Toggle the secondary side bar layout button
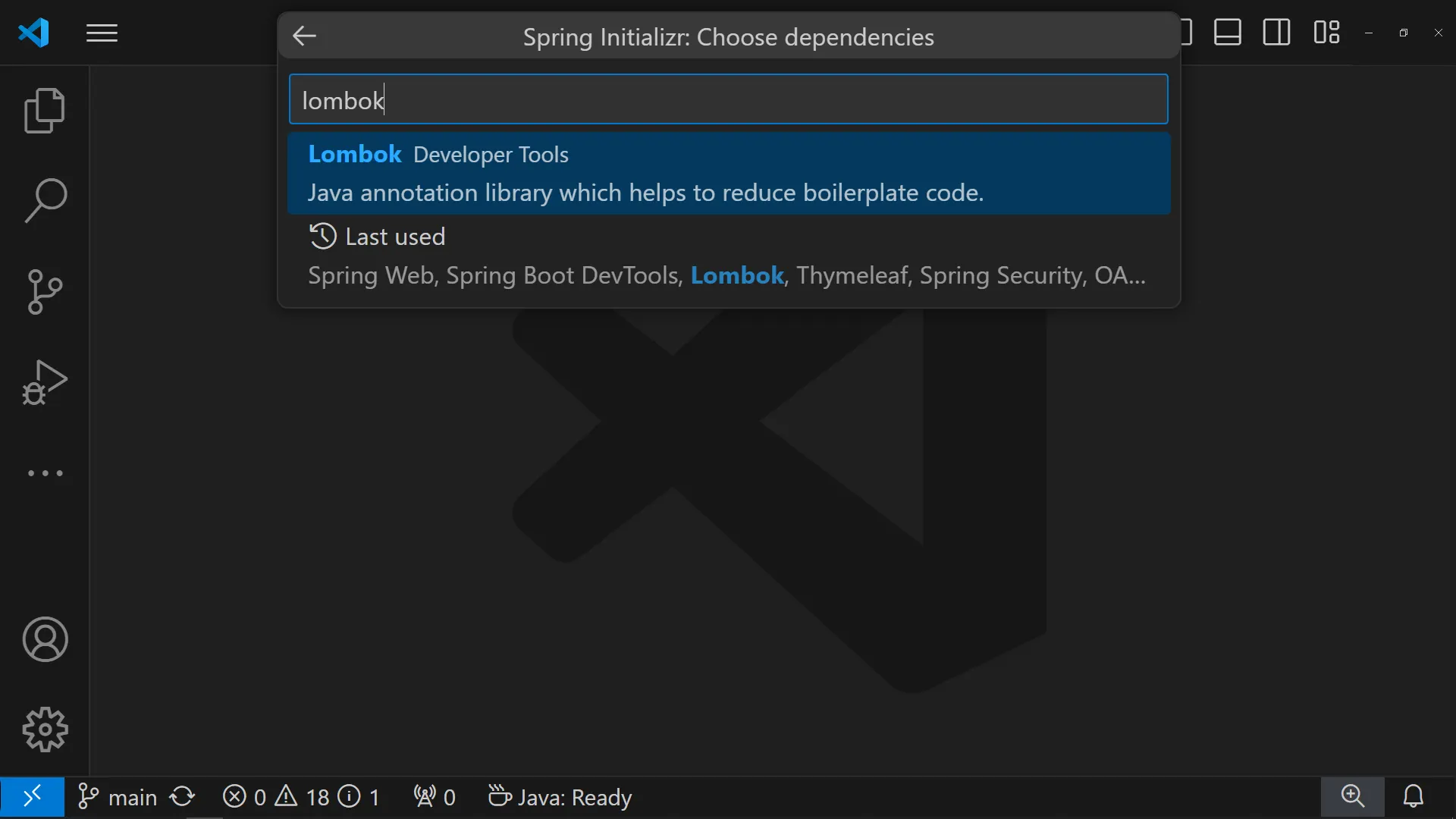The width and height of the screenshot is (1456, 819). pyautogui.click(x=1276, y=33)
